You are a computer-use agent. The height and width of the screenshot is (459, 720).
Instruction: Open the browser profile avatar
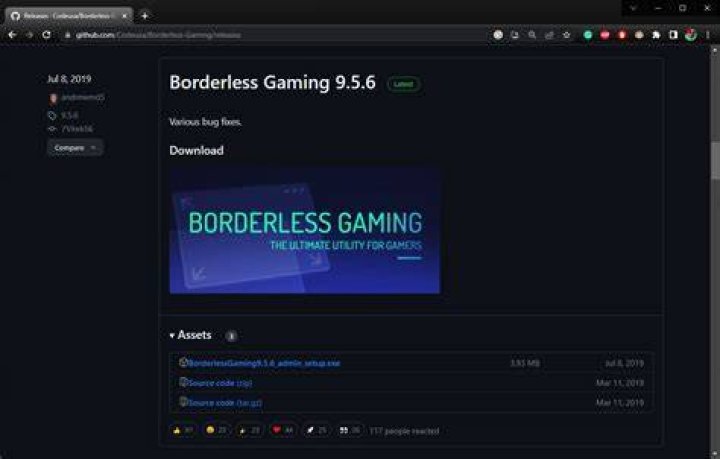pyautogui.click(x=690, y=35)
